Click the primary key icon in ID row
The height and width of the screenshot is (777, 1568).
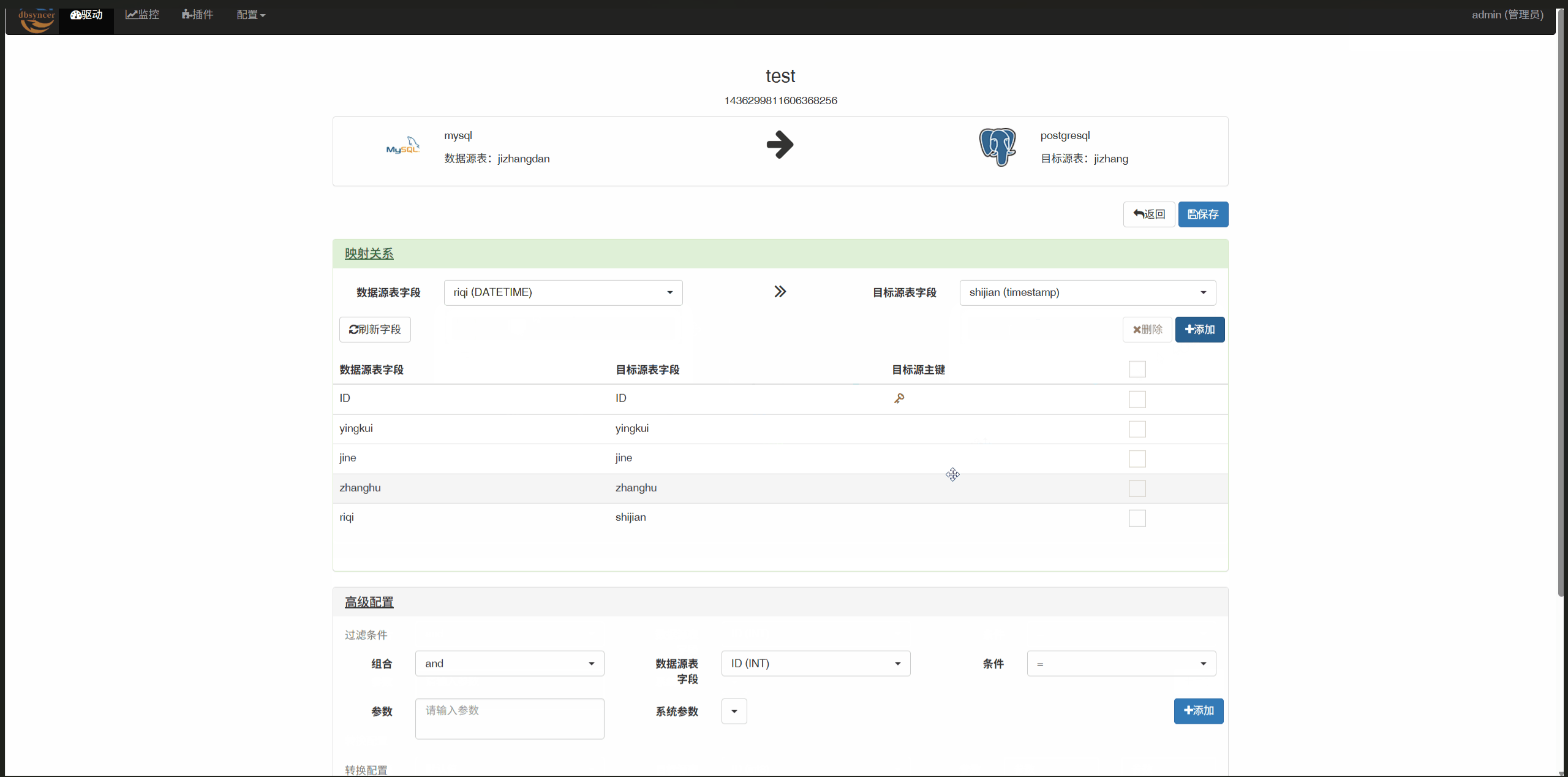pos(899,399)
